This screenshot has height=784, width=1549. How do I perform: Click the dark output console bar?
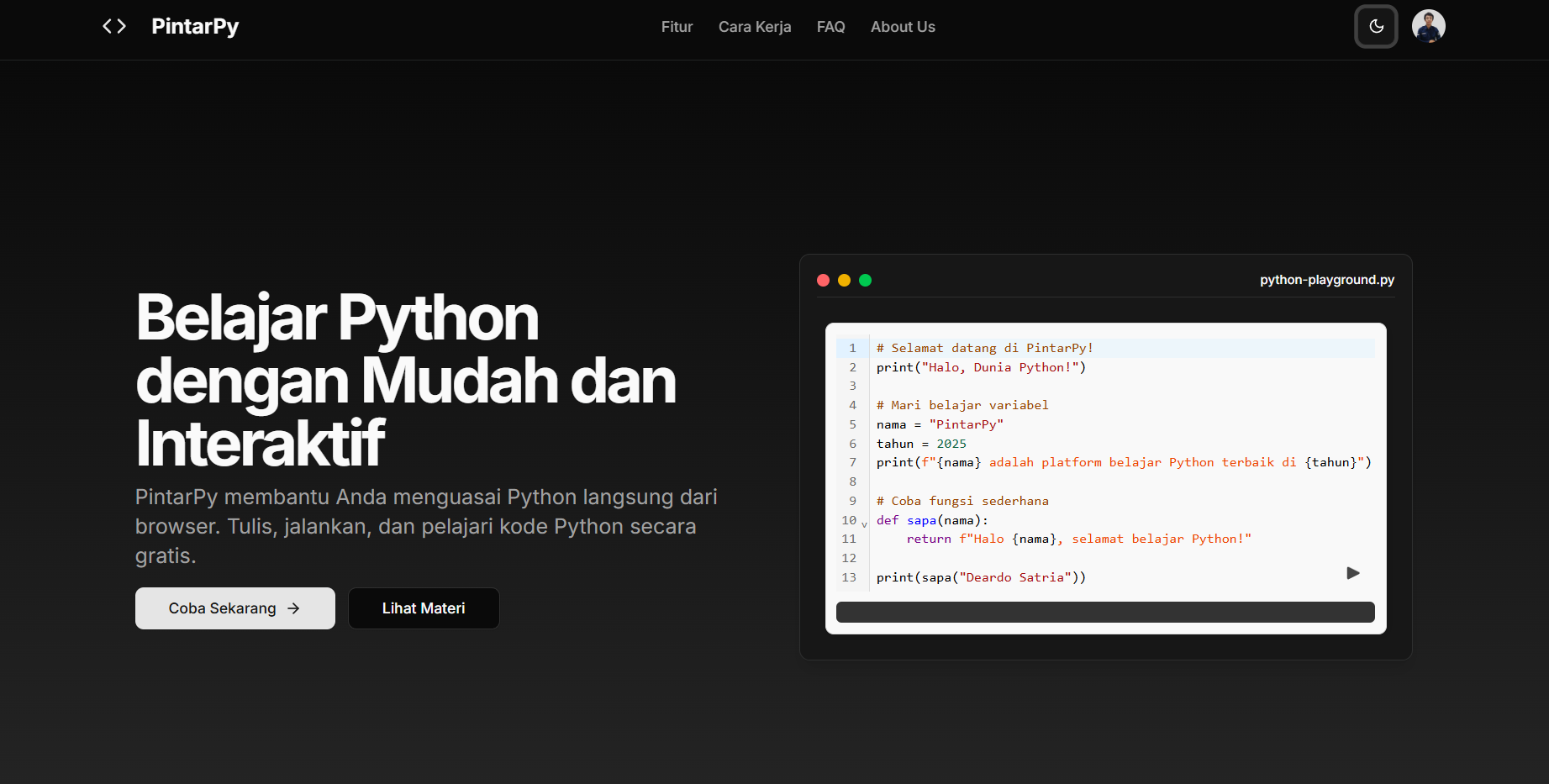coord(1105,612)
